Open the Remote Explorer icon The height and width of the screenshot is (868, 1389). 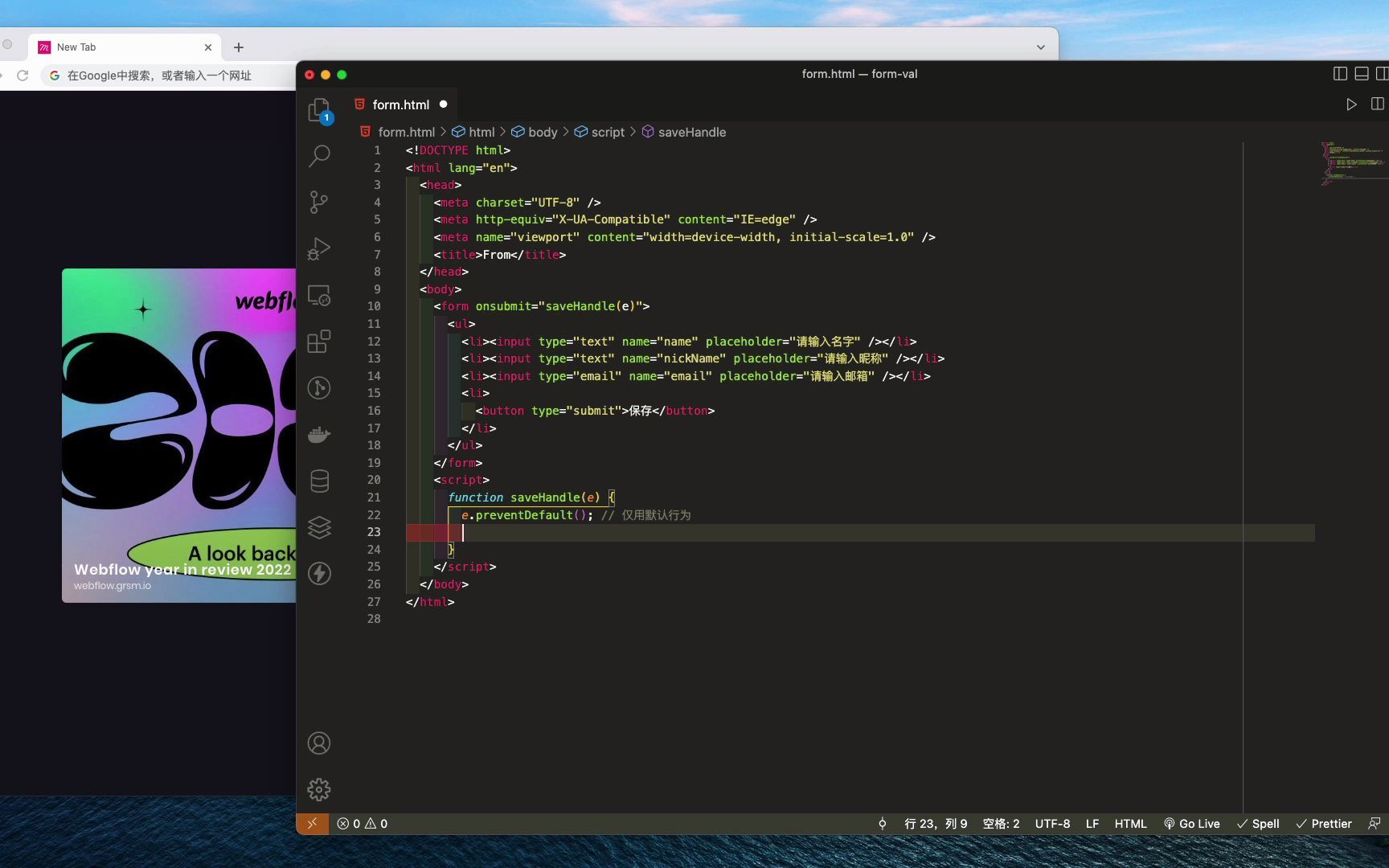[319, 295]
